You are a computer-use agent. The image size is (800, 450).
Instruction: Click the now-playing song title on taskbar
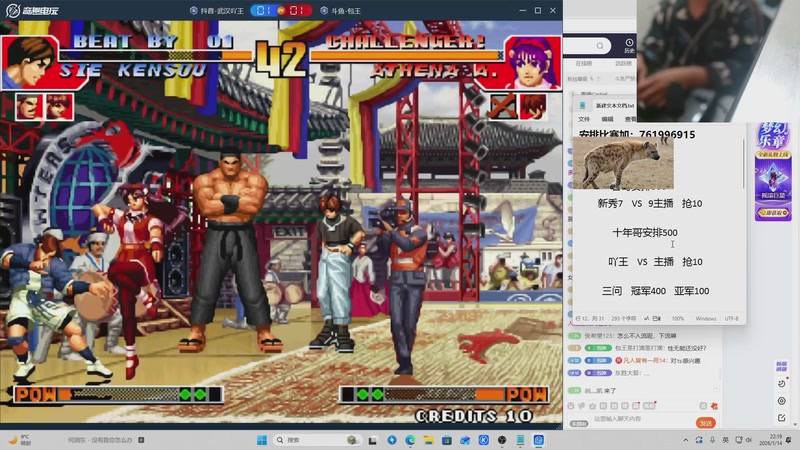[x=100, y=440]
